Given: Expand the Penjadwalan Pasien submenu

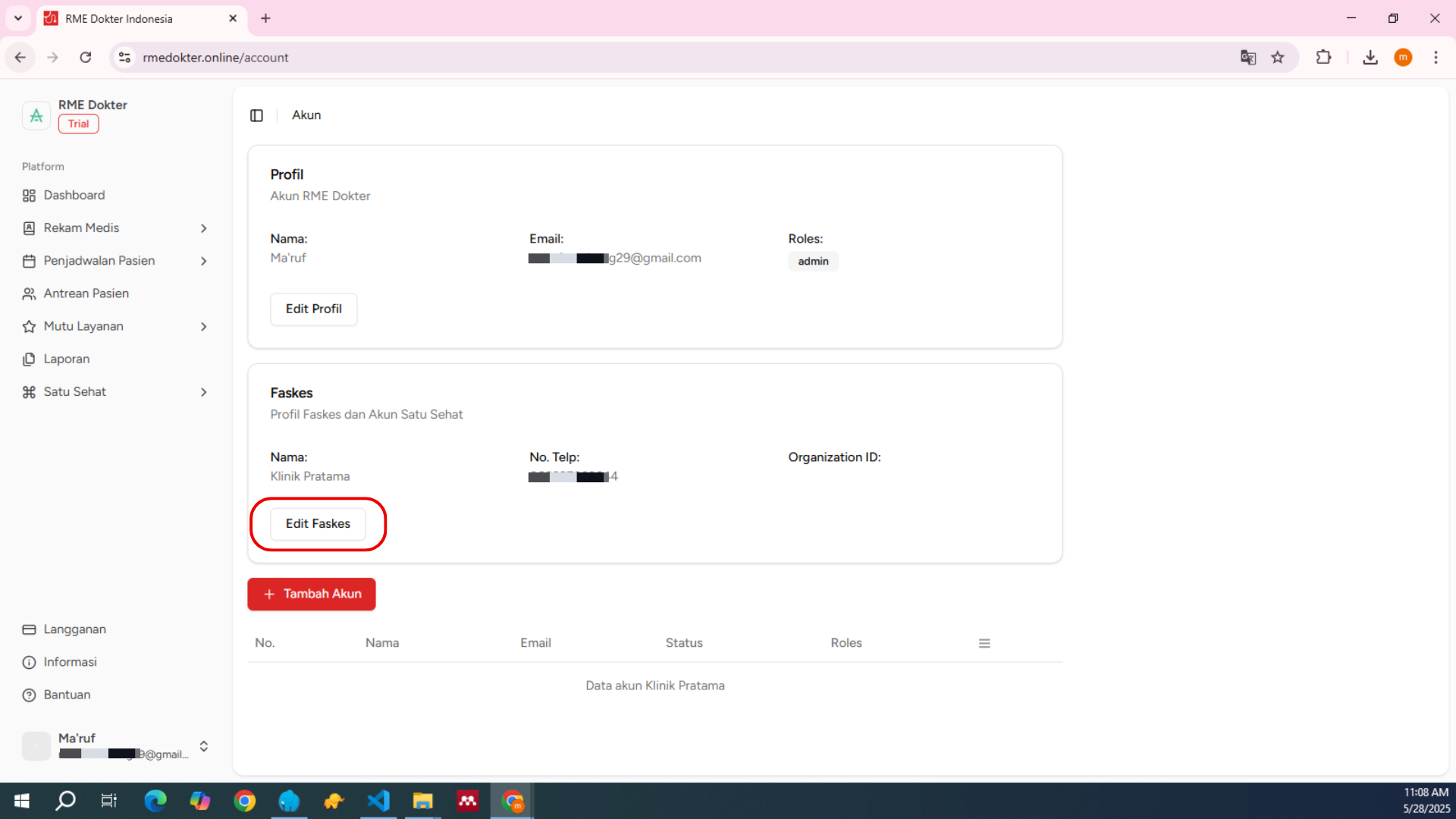Looking at the screenshot, I should (203, 262).
